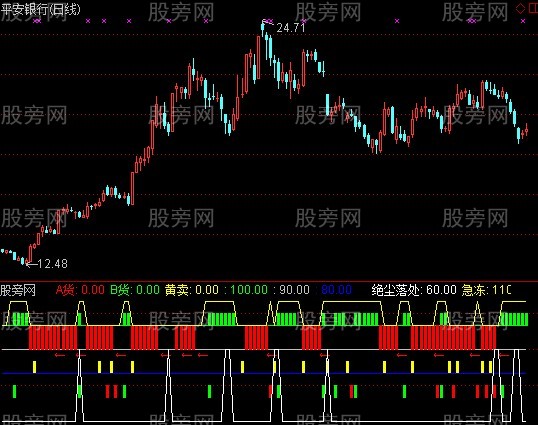538x425 pixels.
Task: Select the A货: 0.00 indicator value
Action: [x=80, y=290]
